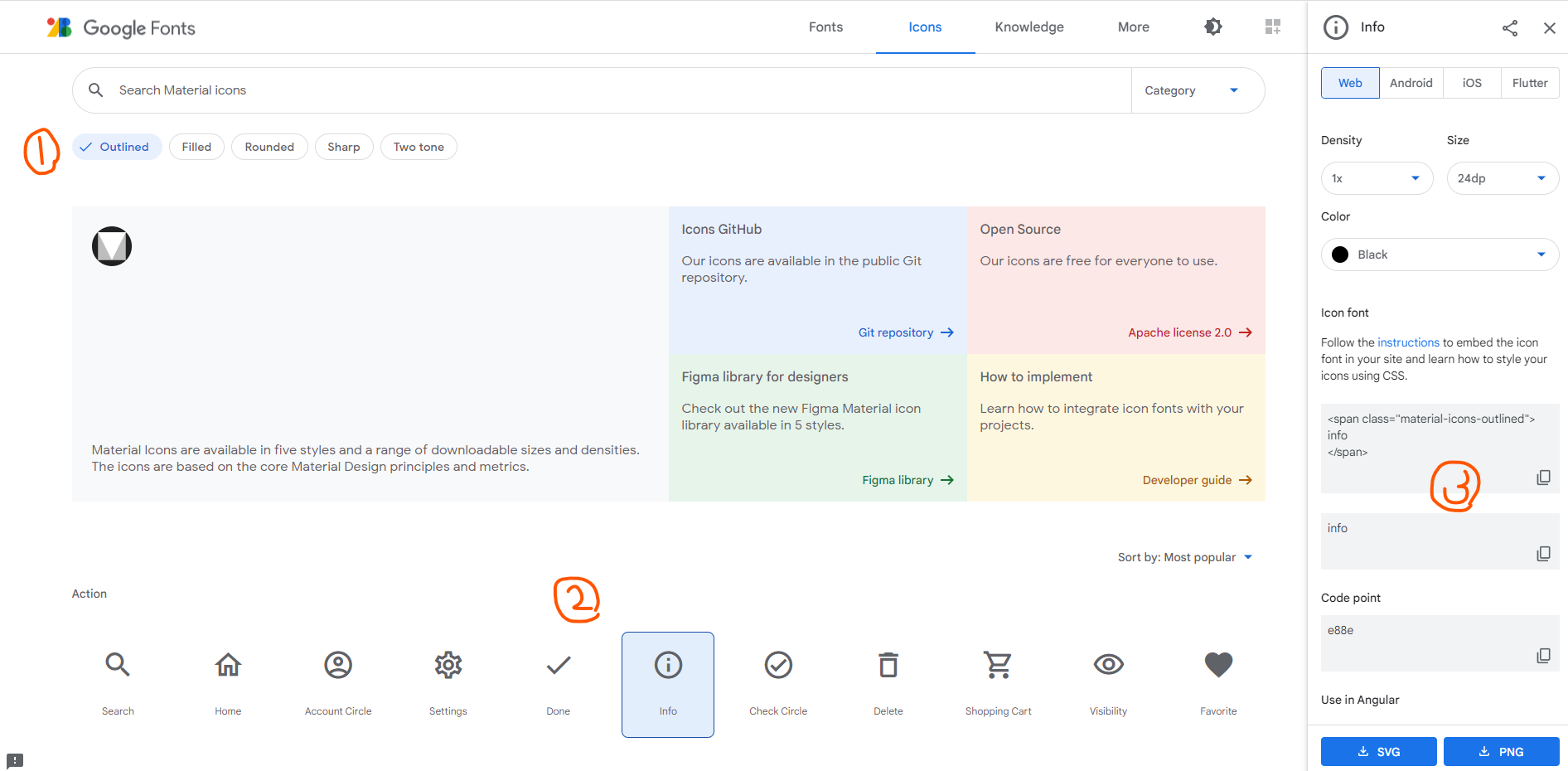
Task: Switch to the iOS platform option
Action: [1472, 83]
